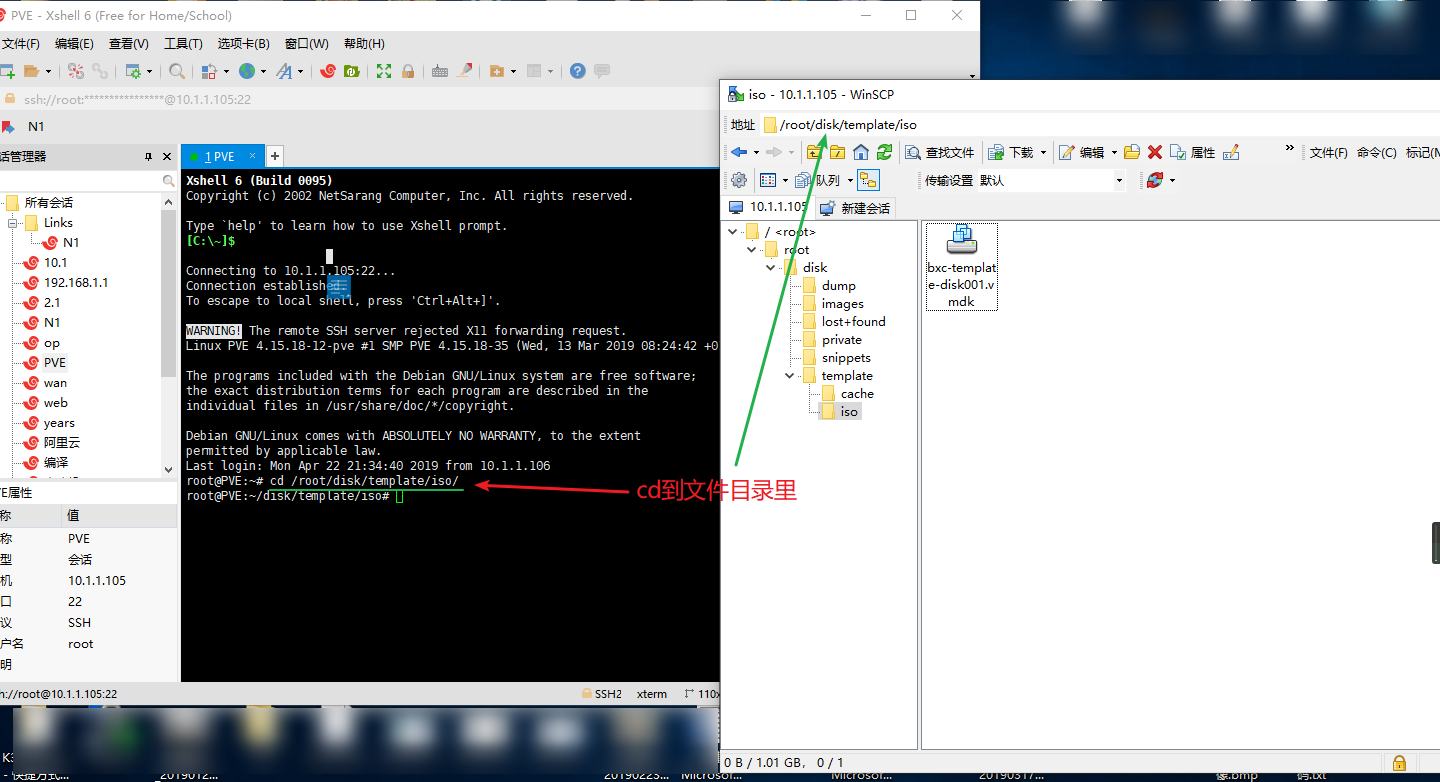The width and height of the screenshot is (1440, 782).
Task: Show more WinSCP toolbar items chevron
Action: click(x=1290, y=150)
